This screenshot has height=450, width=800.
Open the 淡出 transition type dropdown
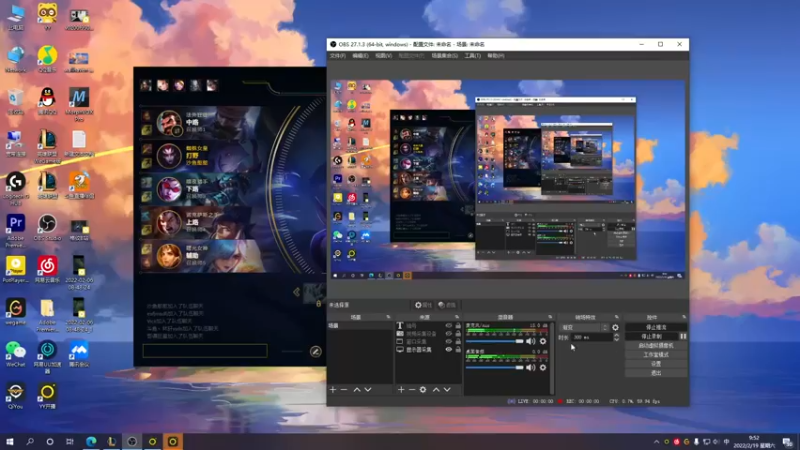click(585, 328)
